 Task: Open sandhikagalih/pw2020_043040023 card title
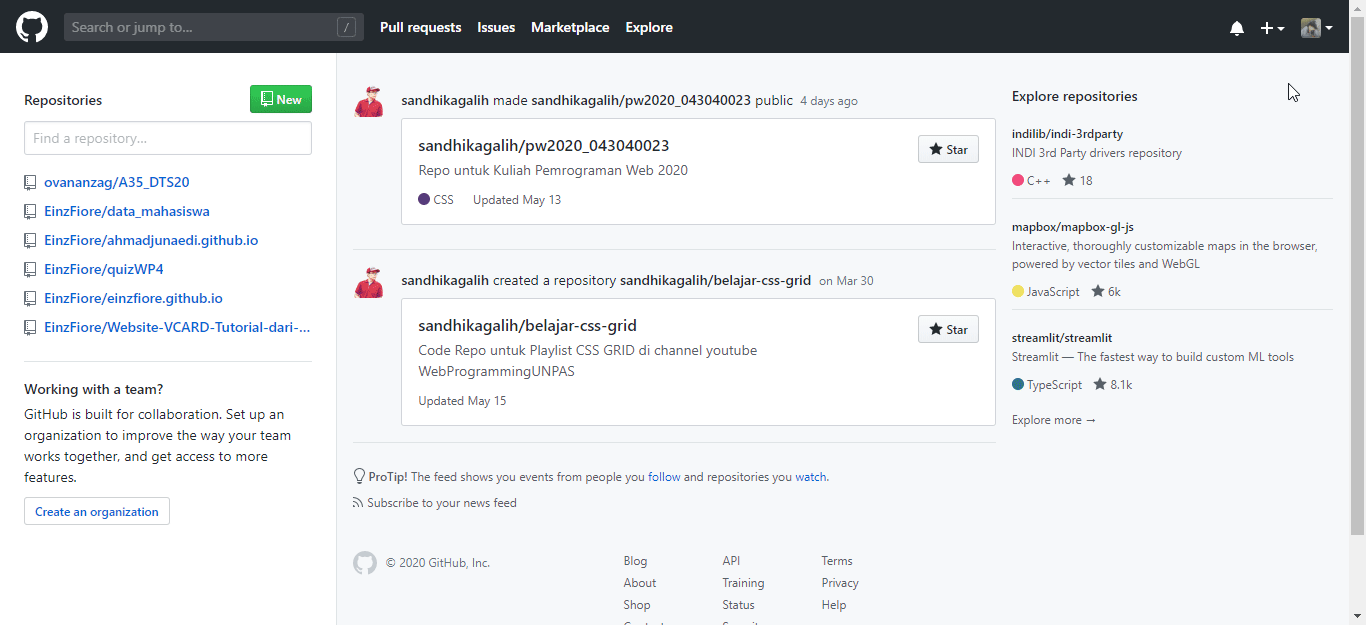544,145
